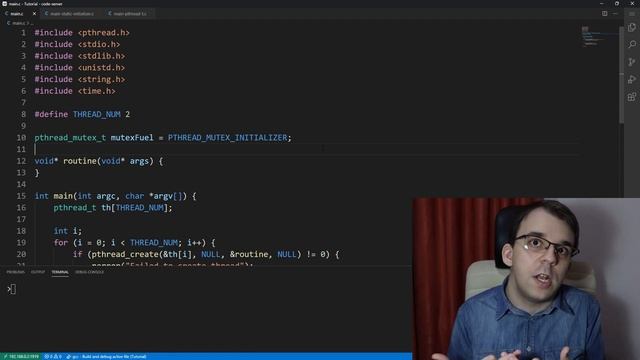Click the 'pthread_t th[THREAD_NUM];' declaration

[113, 208]
